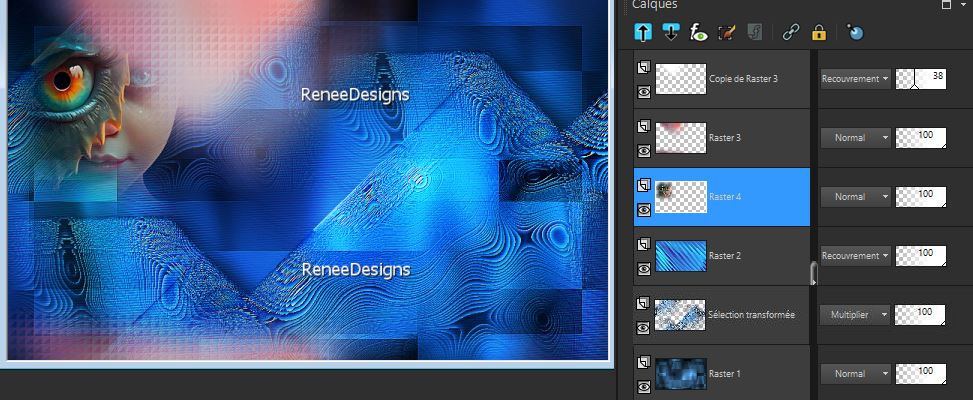The height and width of the screenshot is (400, 973).
Task: Open Recouvrement blend dropdown of Raster 2
Action: (x=856, y=256)
